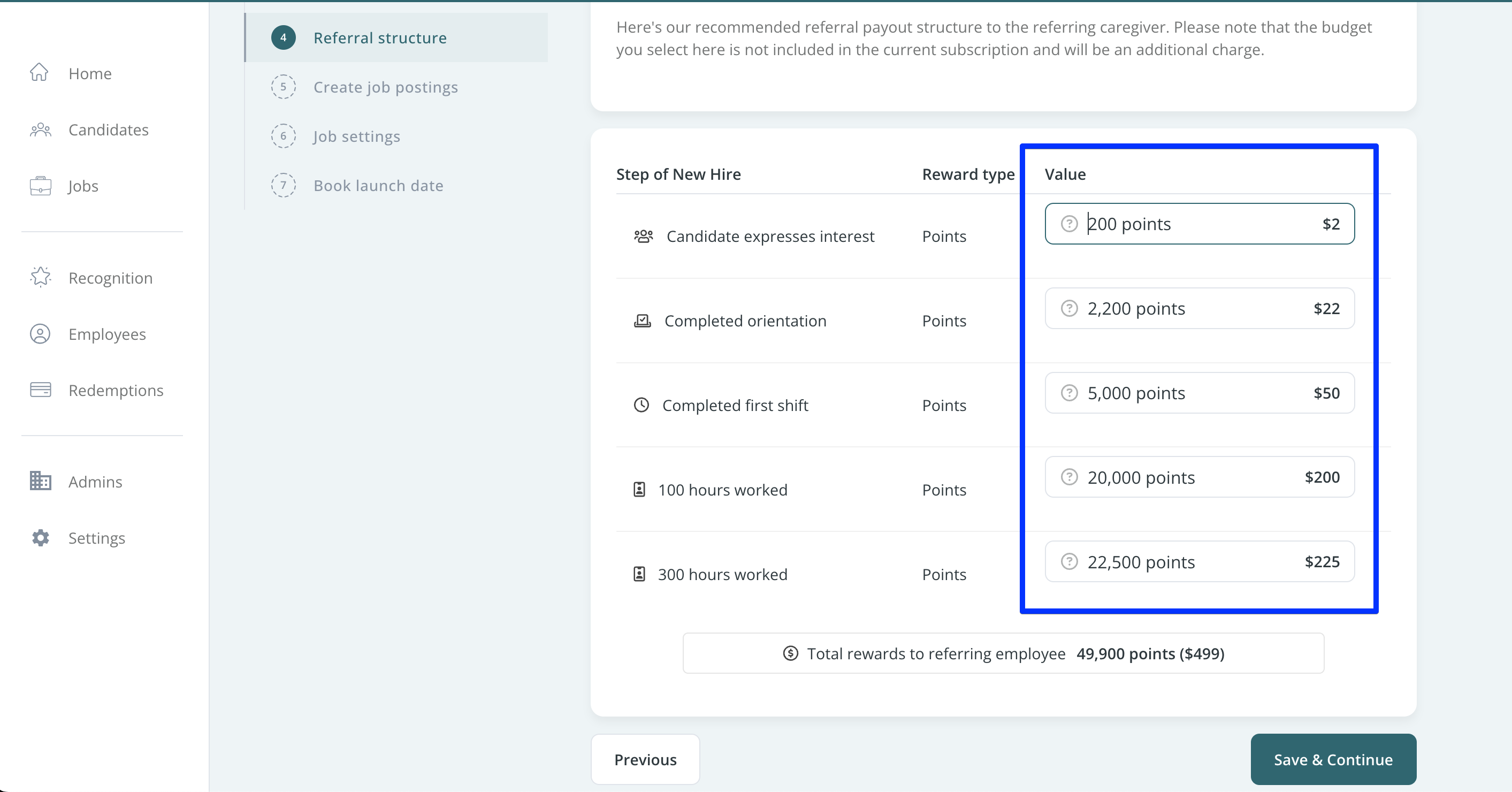Image resolution: width=1512 pixels, height=792 pixels.
Task: Focus the 20,000 points value field
Action: coord(1199,477)
